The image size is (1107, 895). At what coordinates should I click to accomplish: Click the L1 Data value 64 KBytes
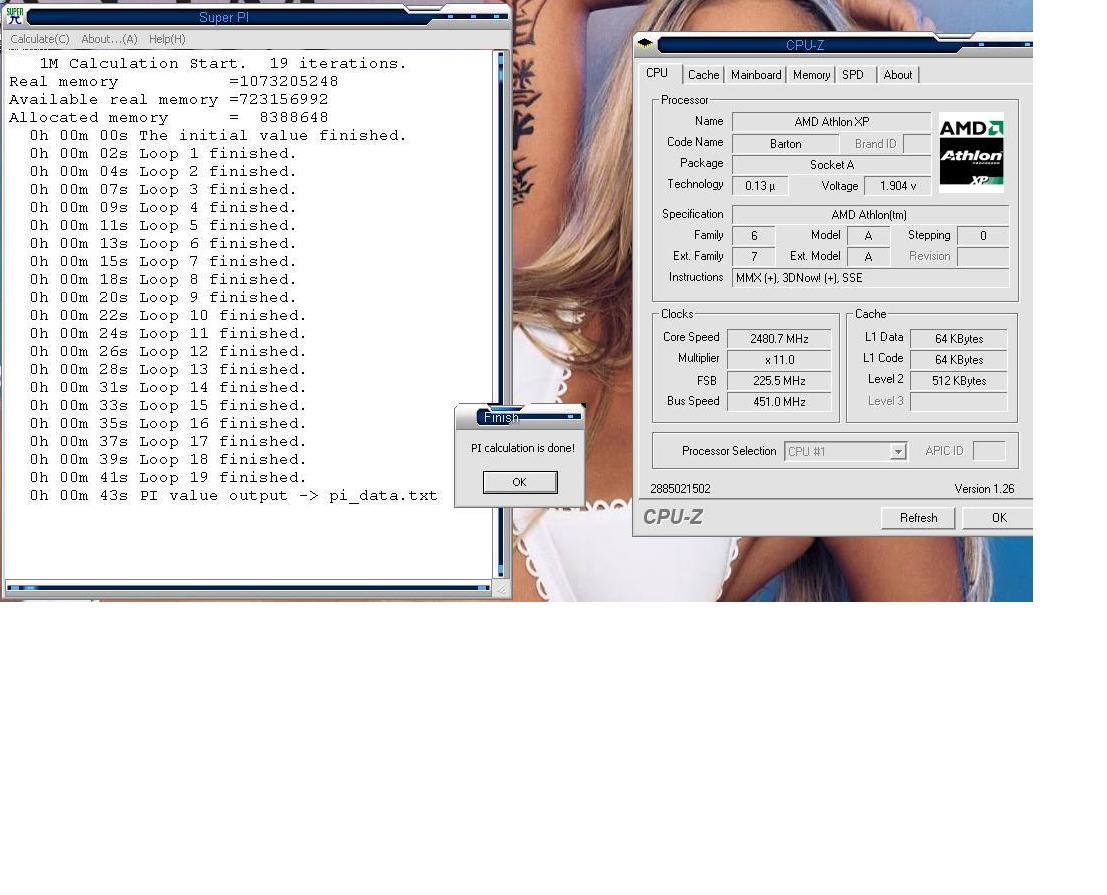pos(959,339)
